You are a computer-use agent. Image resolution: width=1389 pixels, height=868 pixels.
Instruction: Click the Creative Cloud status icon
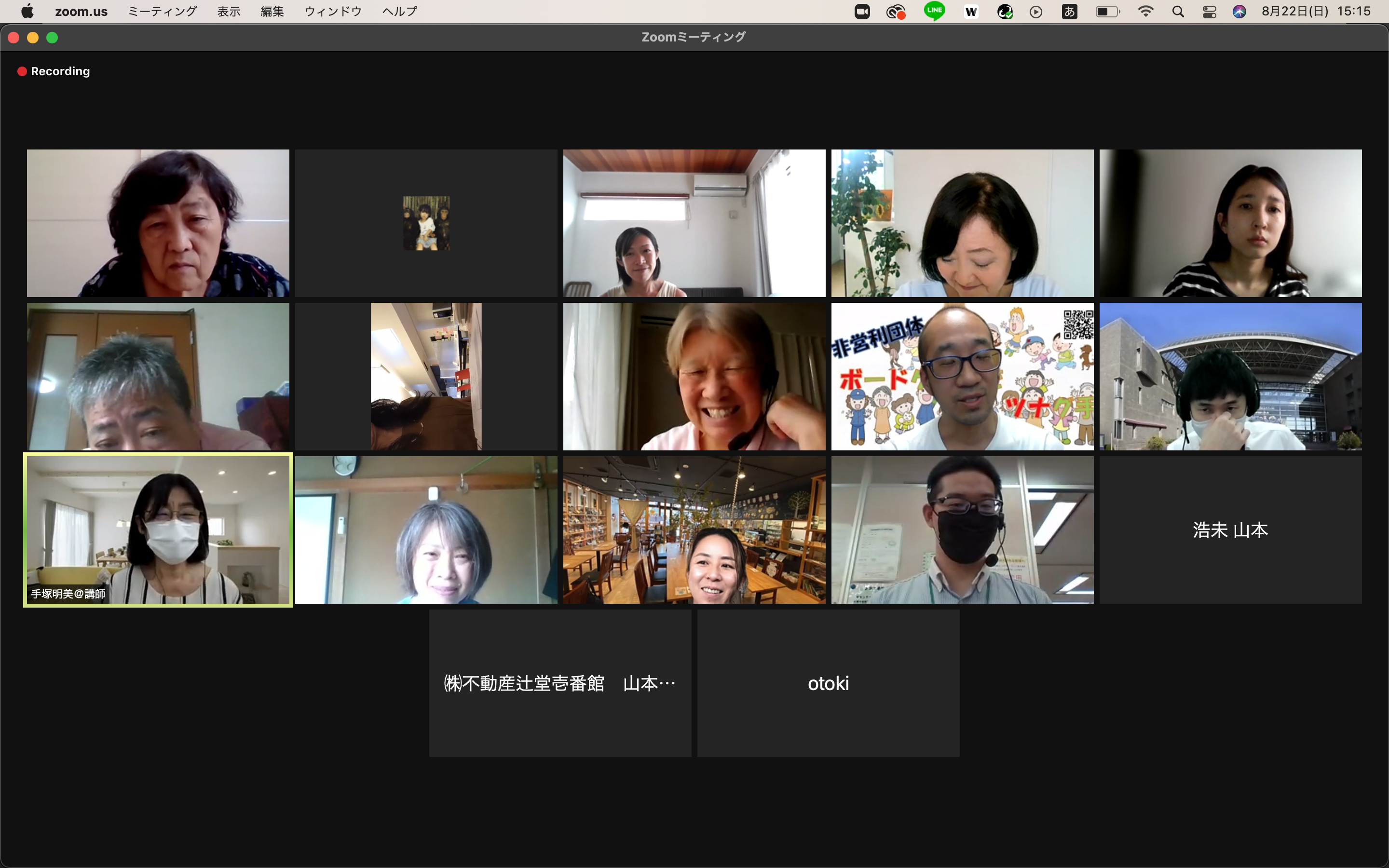(x=896, y=12)
